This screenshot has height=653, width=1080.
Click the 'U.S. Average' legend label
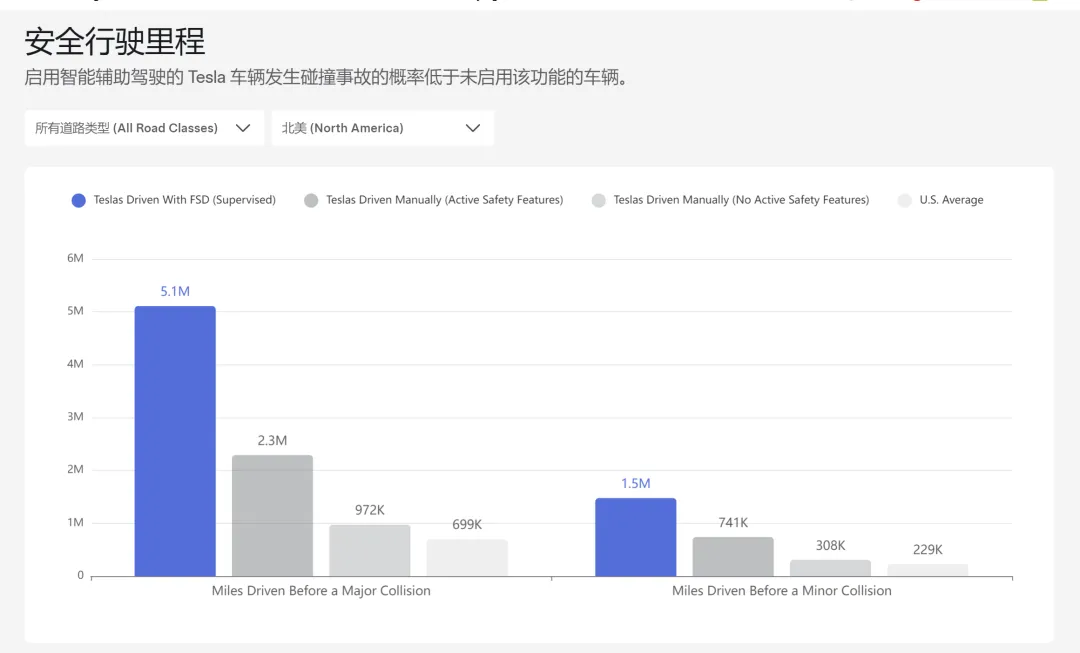click(x=951, y=200)
